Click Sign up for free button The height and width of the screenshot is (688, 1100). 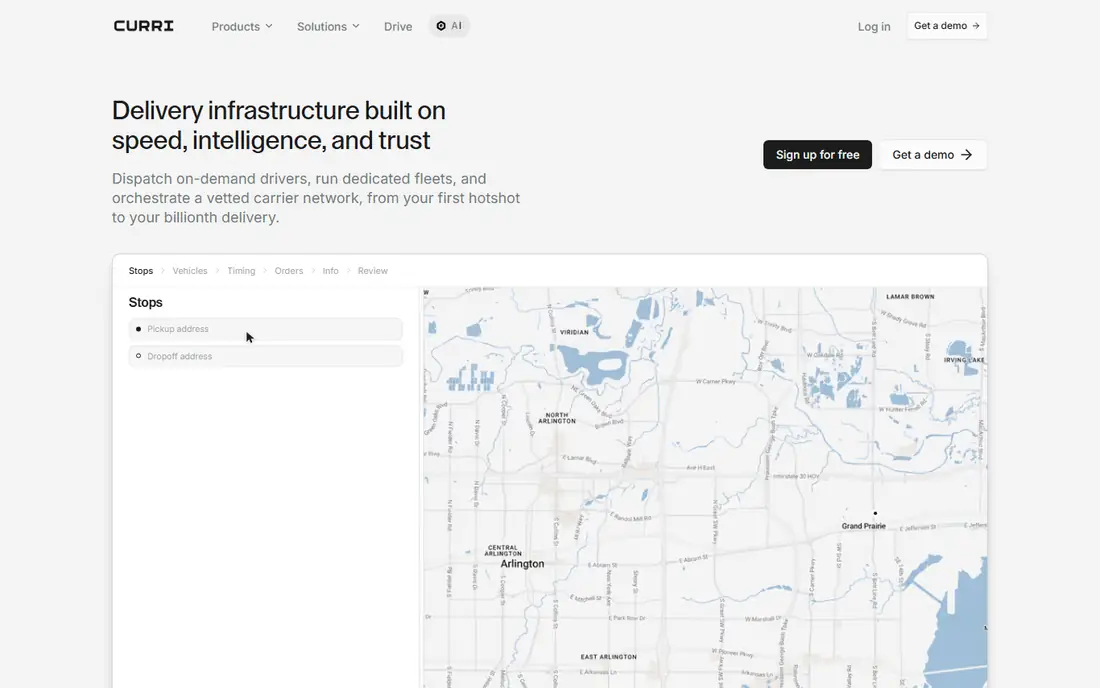(x=817, y=155)
